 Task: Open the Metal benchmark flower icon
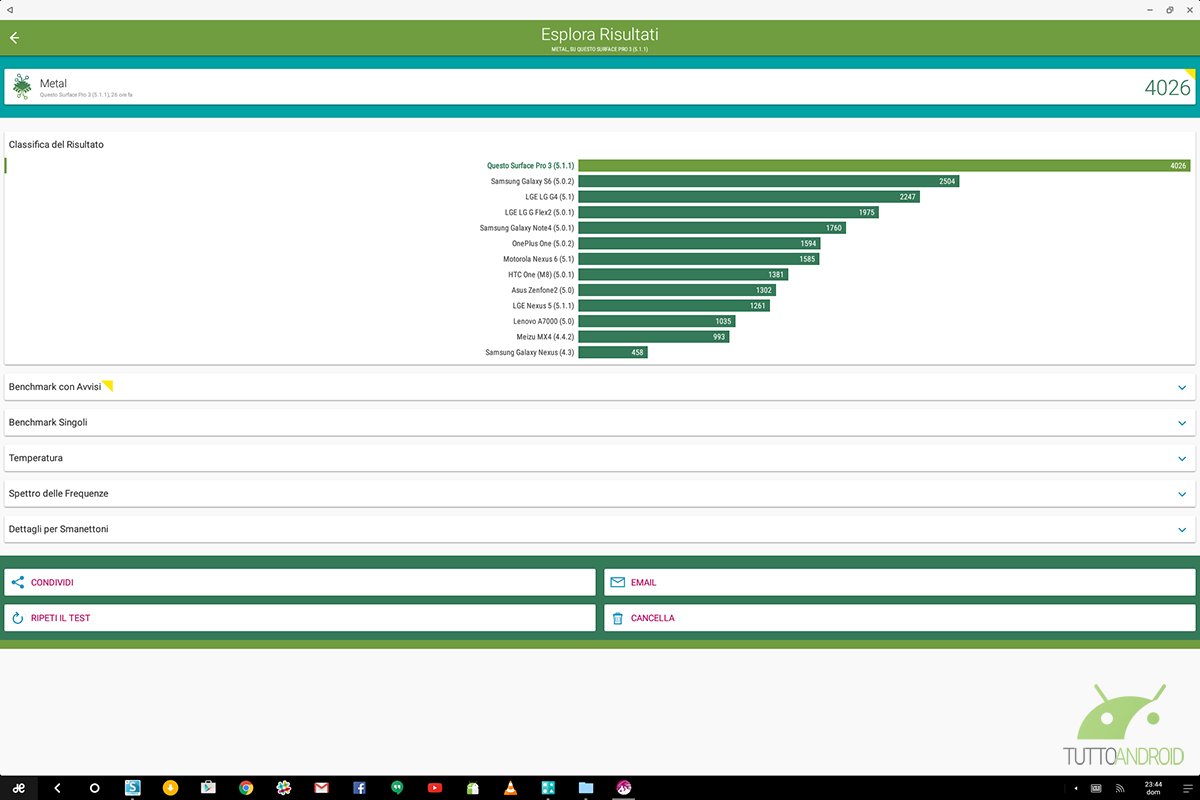pyautogui.click(x=22, y=87)
